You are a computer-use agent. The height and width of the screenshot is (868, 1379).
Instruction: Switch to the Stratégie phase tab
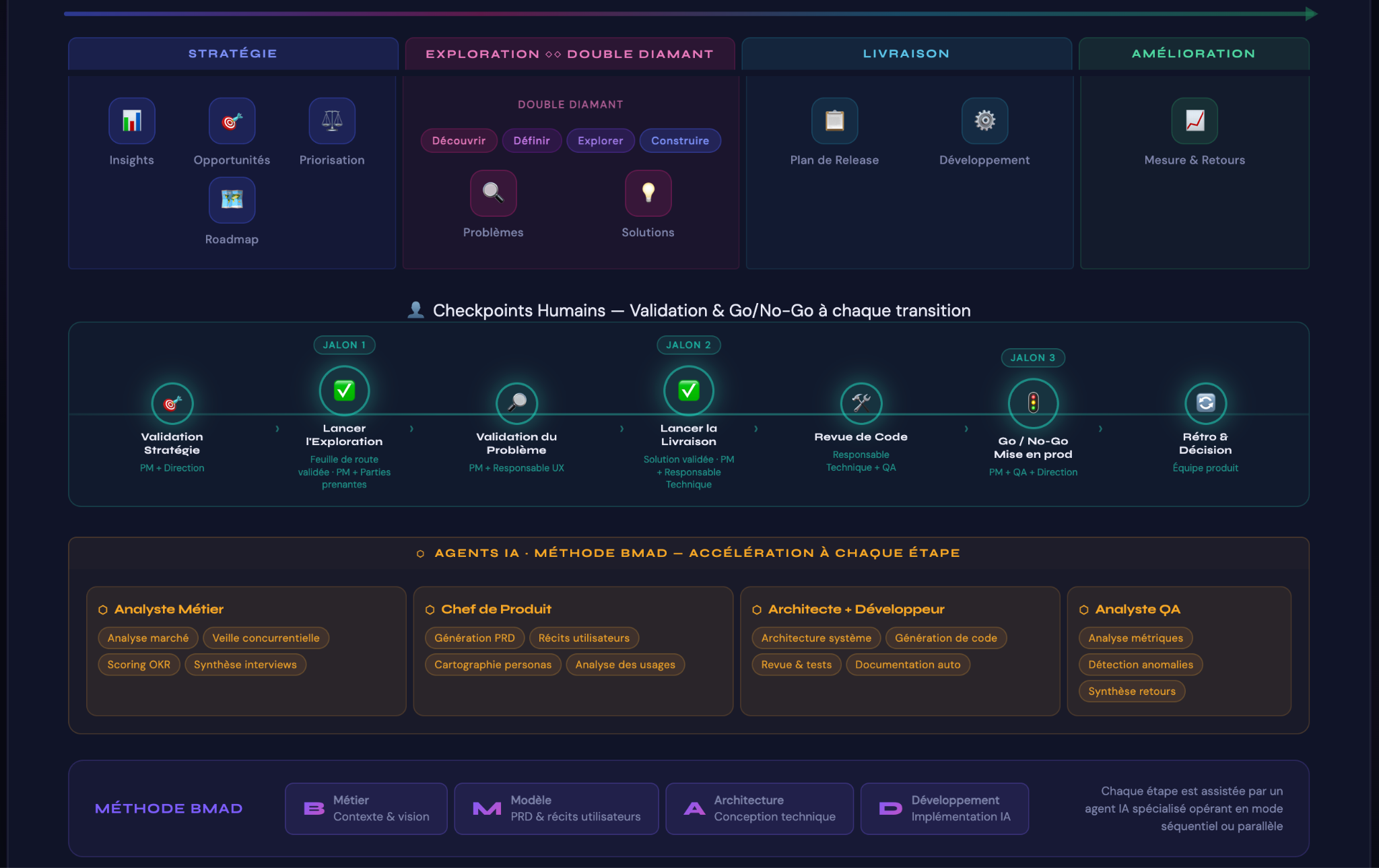click(233, 54)
